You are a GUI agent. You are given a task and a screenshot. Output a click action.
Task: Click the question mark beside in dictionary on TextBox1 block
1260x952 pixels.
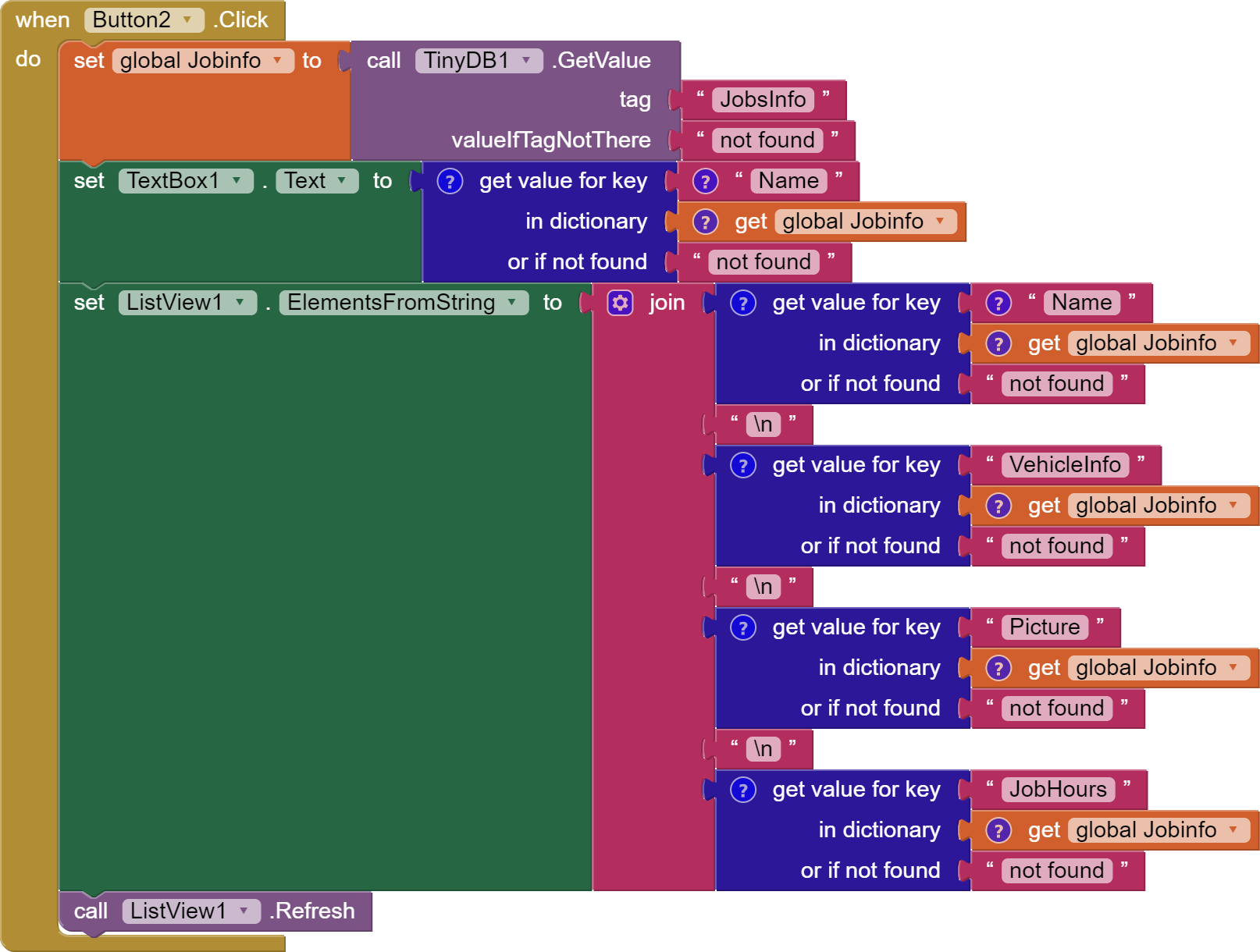[x=705, y=221]
